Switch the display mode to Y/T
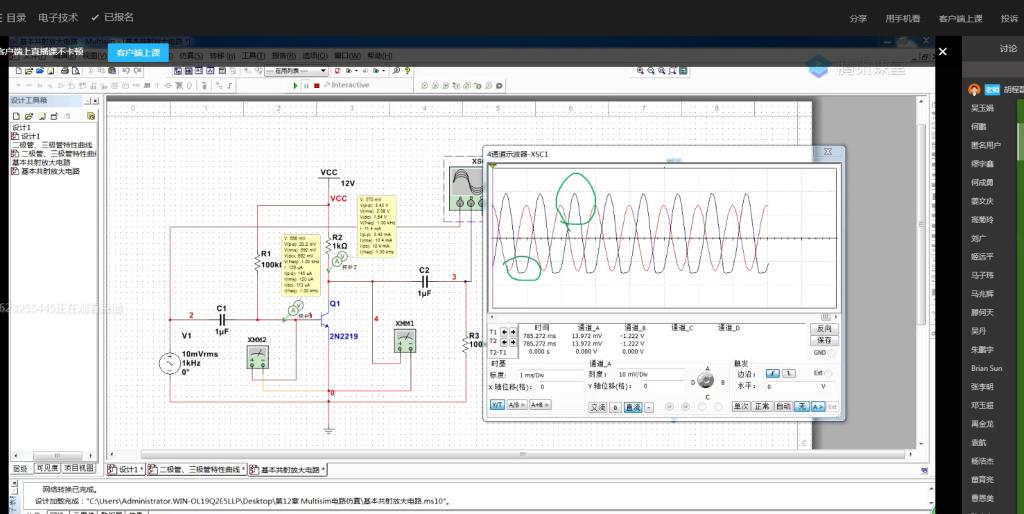This screenshot has height=514, width=1024. [x=497, y=405]
